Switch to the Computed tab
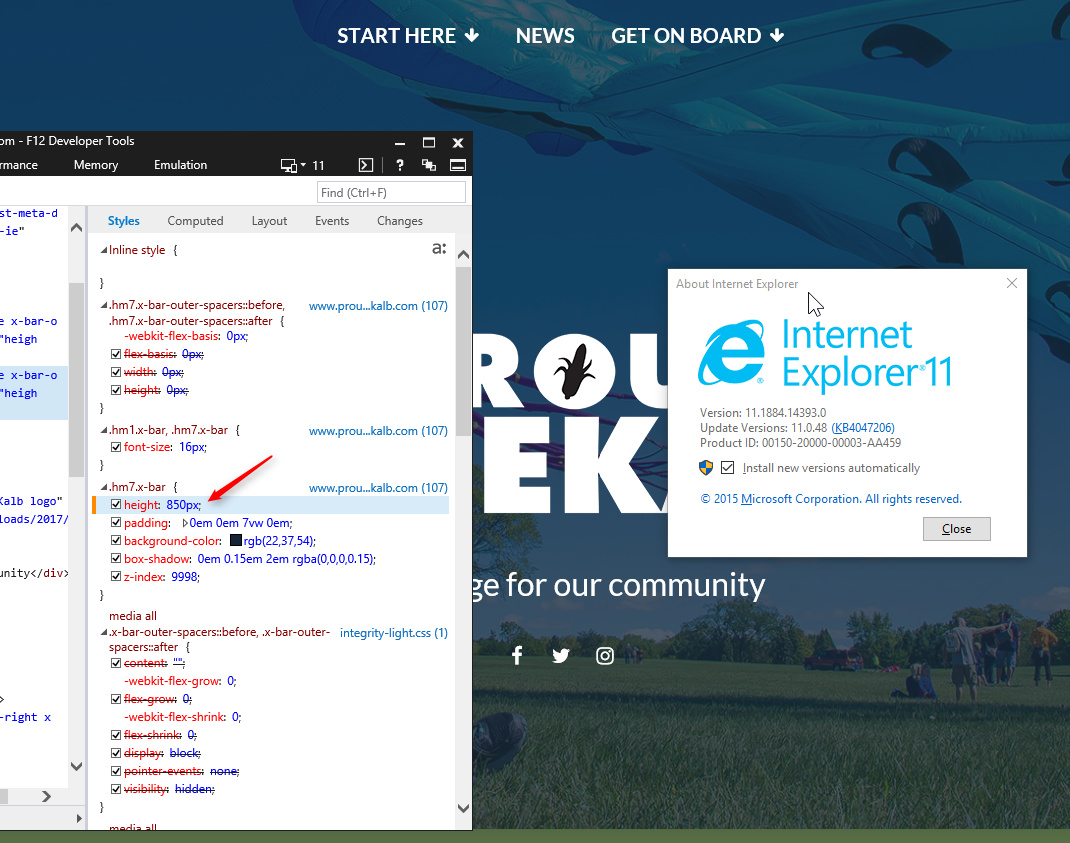Viewport: 1070px width, 843px height. [x=195, y=220]
